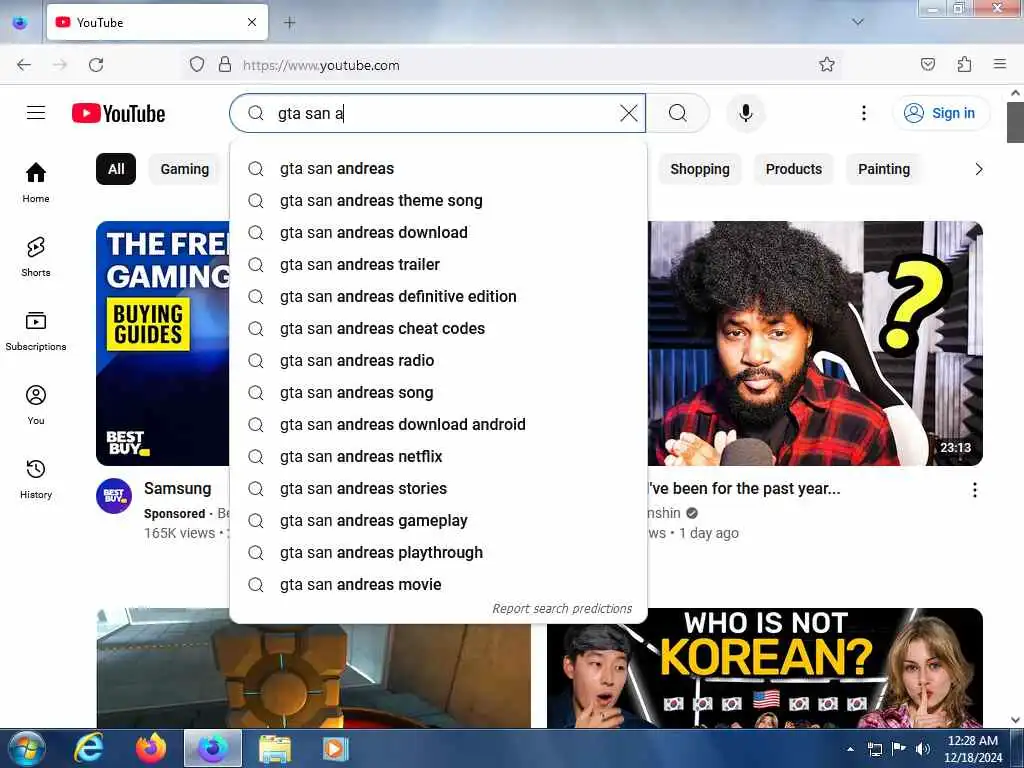Go back with browser back arrow
1024x768 pixels.
pyautogui.click(x=24, y=65)
